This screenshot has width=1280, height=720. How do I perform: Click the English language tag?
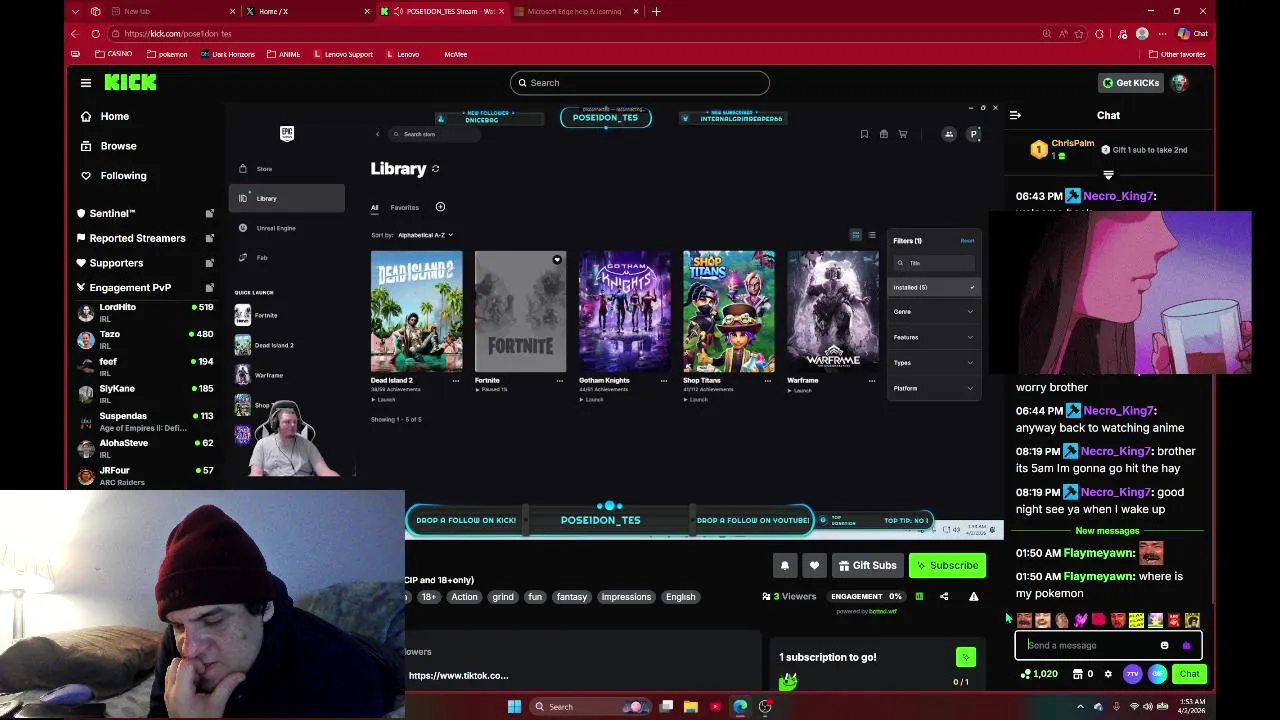pos(680,597)
